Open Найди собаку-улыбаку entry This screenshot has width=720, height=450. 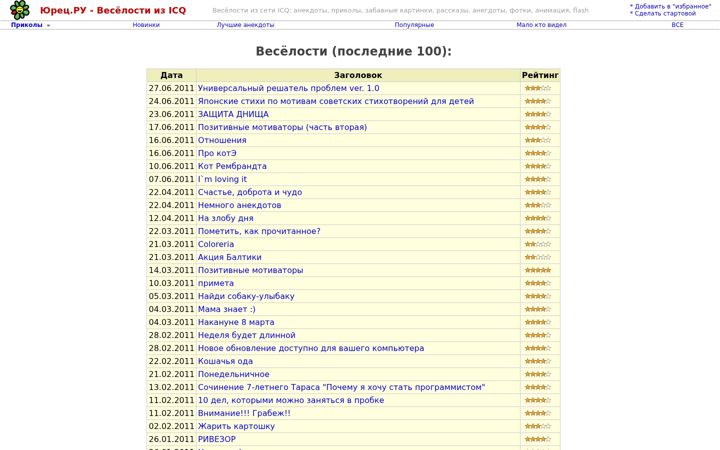tap(246, 296)
